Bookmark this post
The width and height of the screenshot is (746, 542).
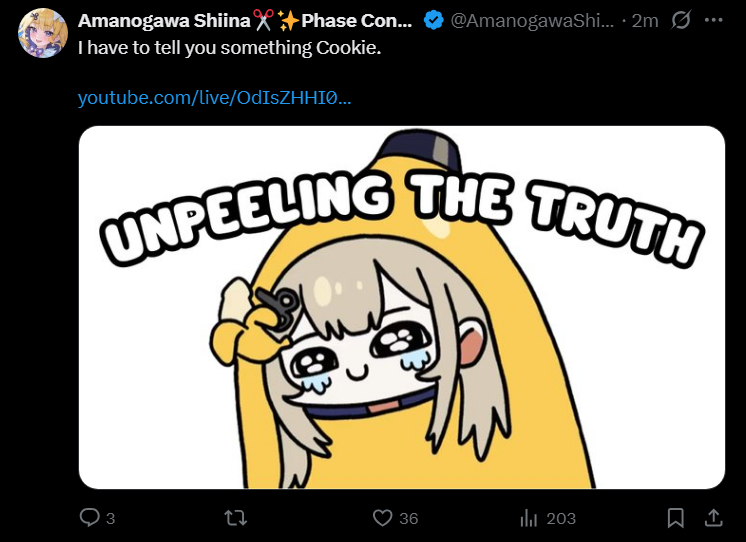pos(676,518)
